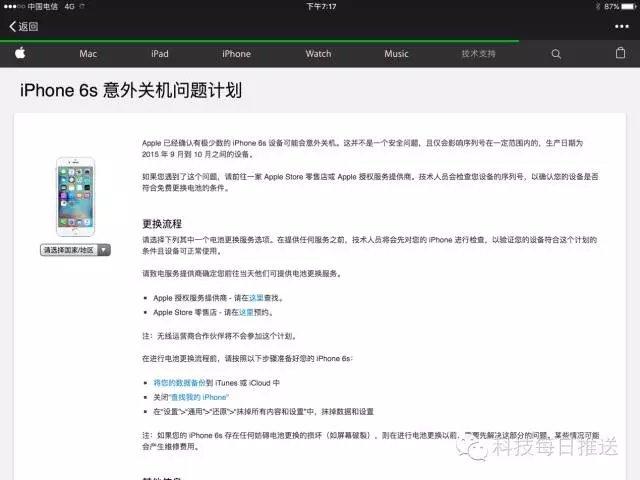Open the shopping bag icon
This screenshot has height=480, width=640.
(620, 53)
